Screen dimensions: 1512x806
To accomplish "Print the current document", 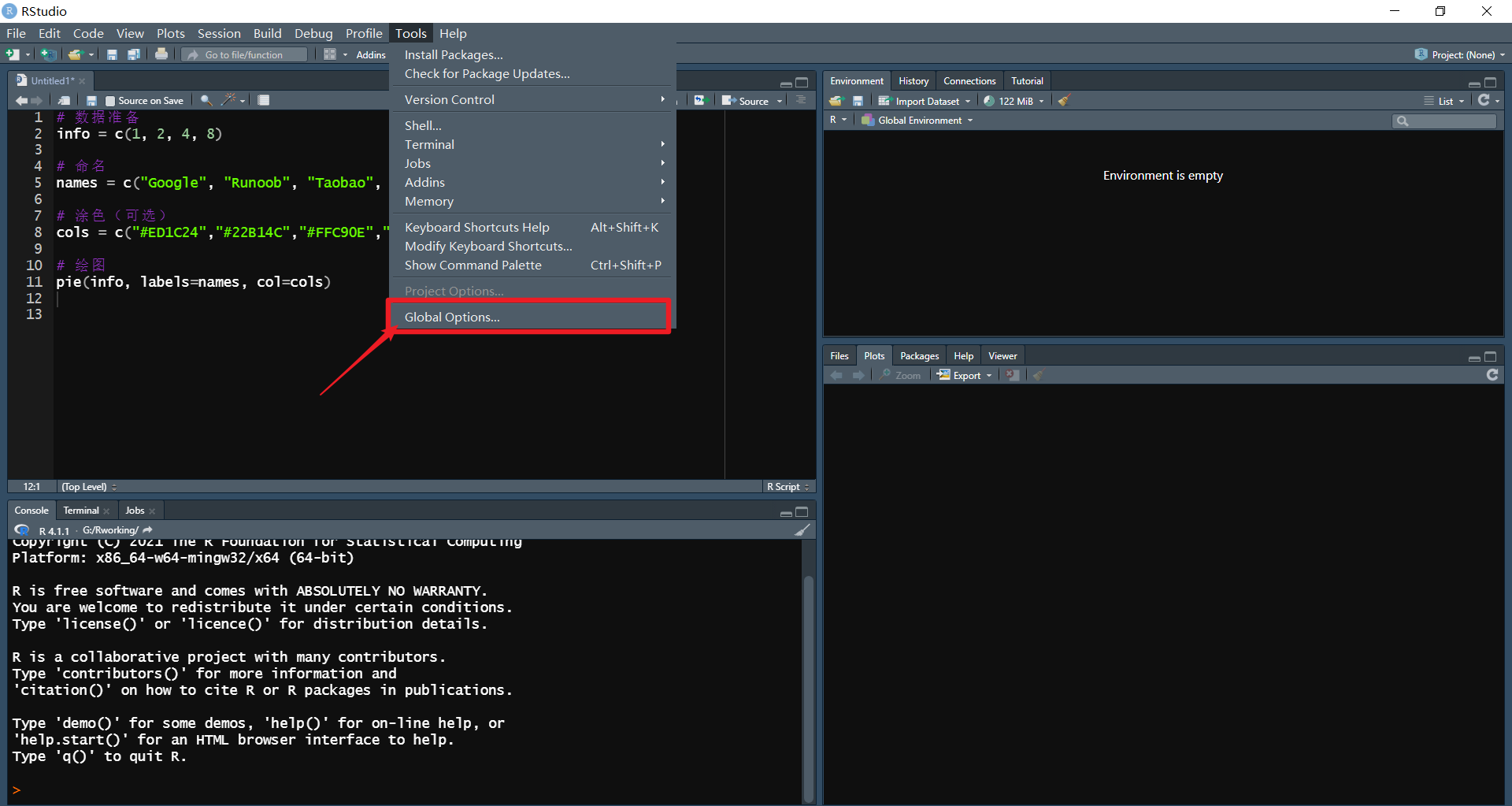I will click(161, 54).
